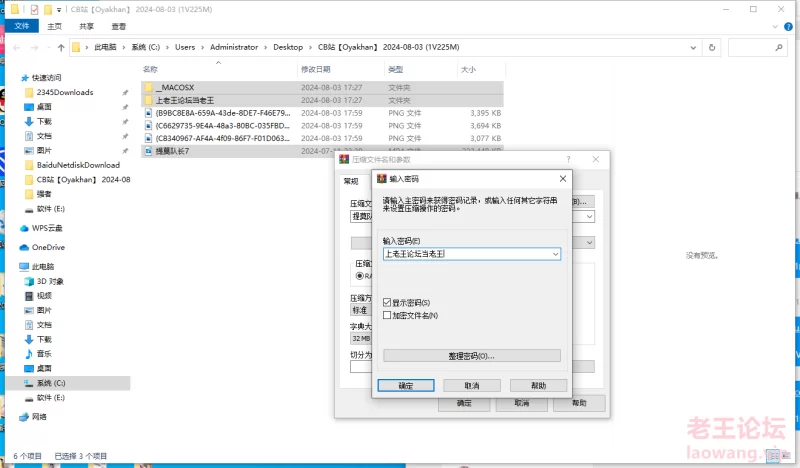Uncheck the 显示密码 checkbox
Image resolution: width=800 pixels, height=468 pixels.
click(x=387, y=303)
